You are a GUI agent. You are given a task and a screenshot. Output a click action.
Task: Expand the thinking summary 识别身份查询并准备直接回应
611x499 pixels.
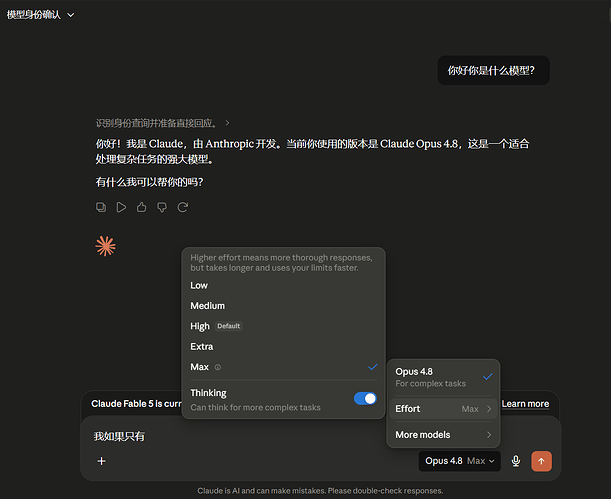click(162, 123)
